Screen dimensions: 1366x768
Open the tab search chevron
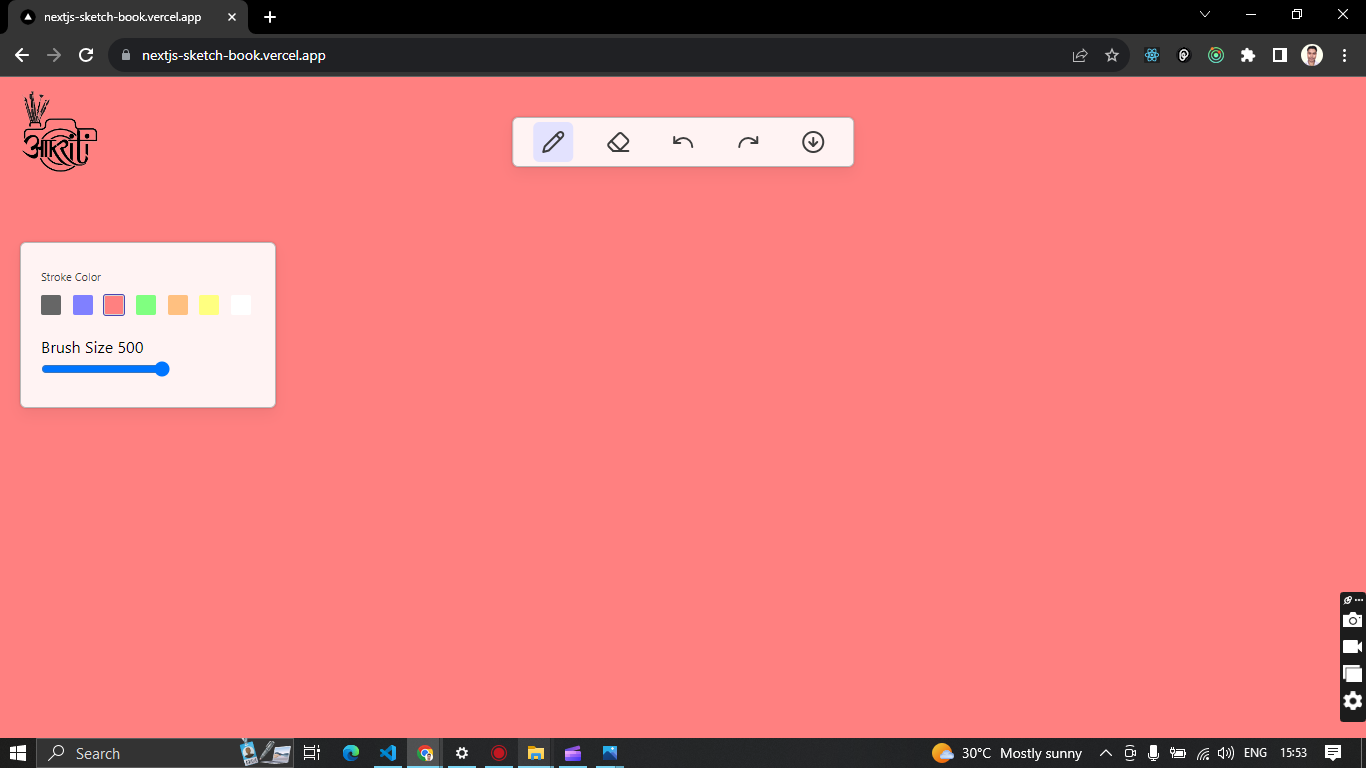point(1205,14)
